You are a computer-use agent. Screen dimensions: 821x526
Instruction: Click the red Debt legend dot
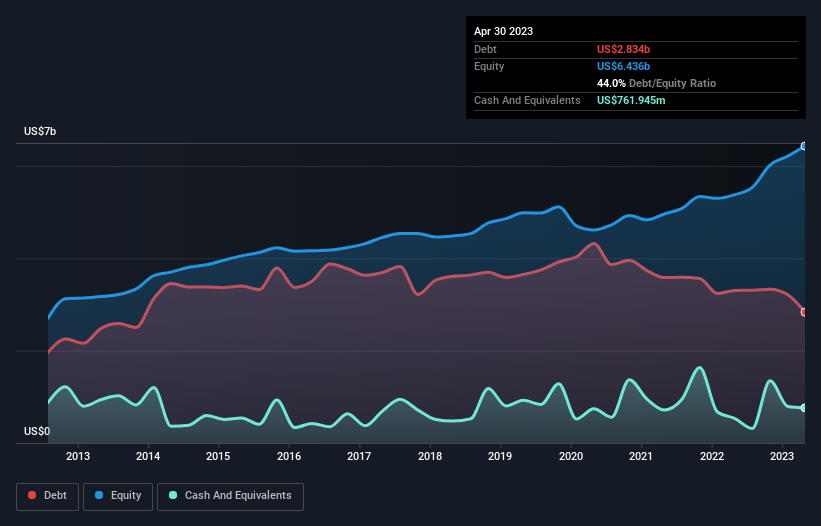point(32,495)
